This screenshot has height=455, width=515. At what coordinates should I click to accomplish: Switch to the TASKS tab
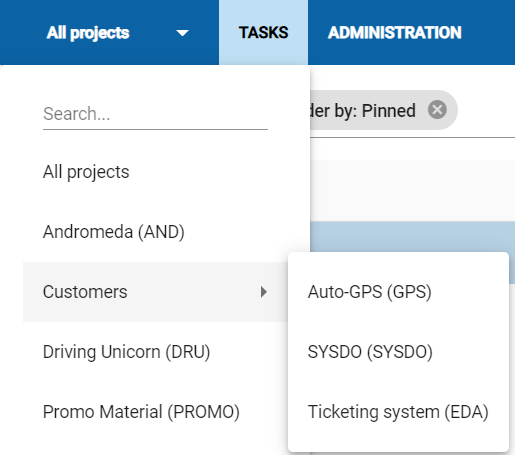coord(263,32)
